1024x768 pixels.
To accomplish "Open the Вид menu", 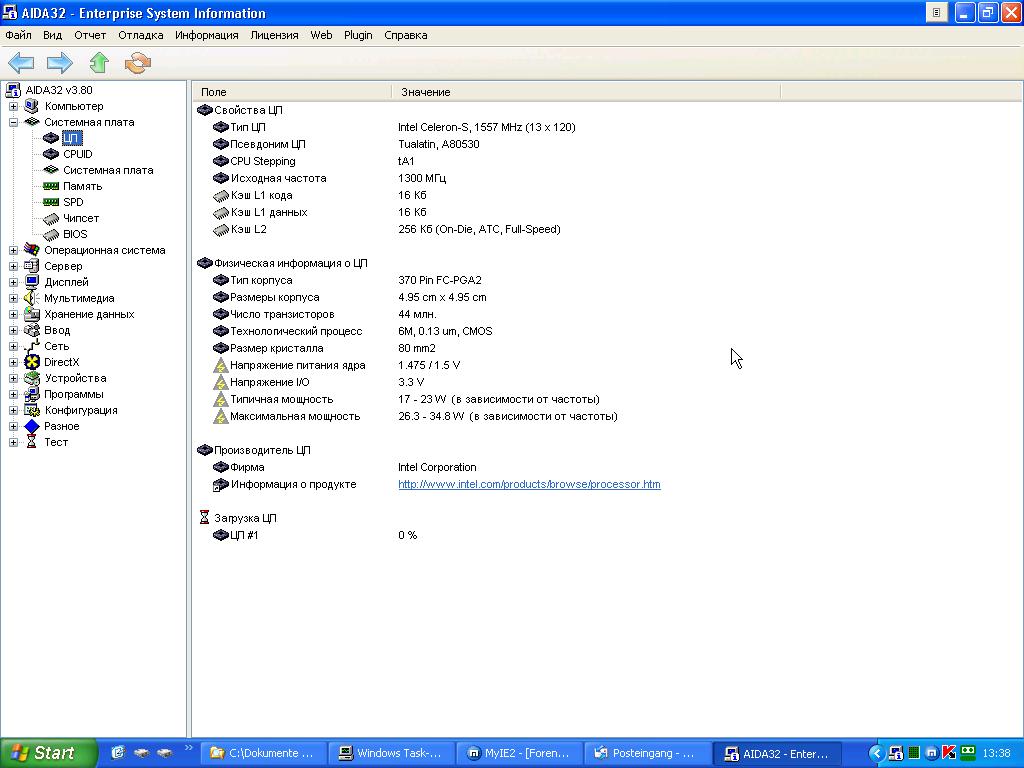I will coord(52,35).
